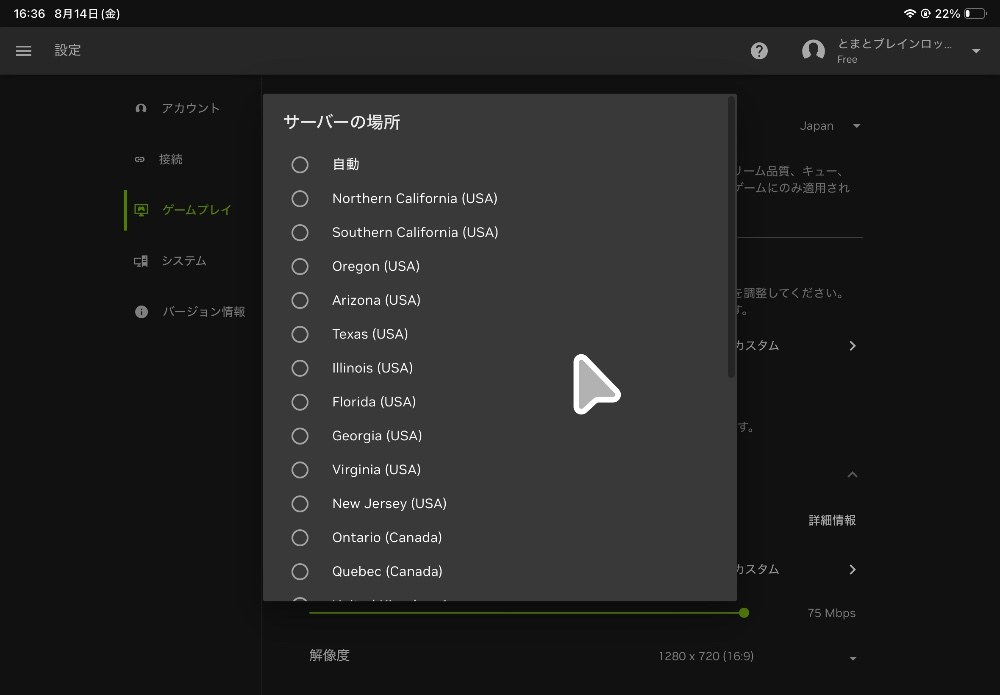Collapse the section with up chevron
Image resolution: width=1000 pixels, height=695 pixels.
pos(852,474)
